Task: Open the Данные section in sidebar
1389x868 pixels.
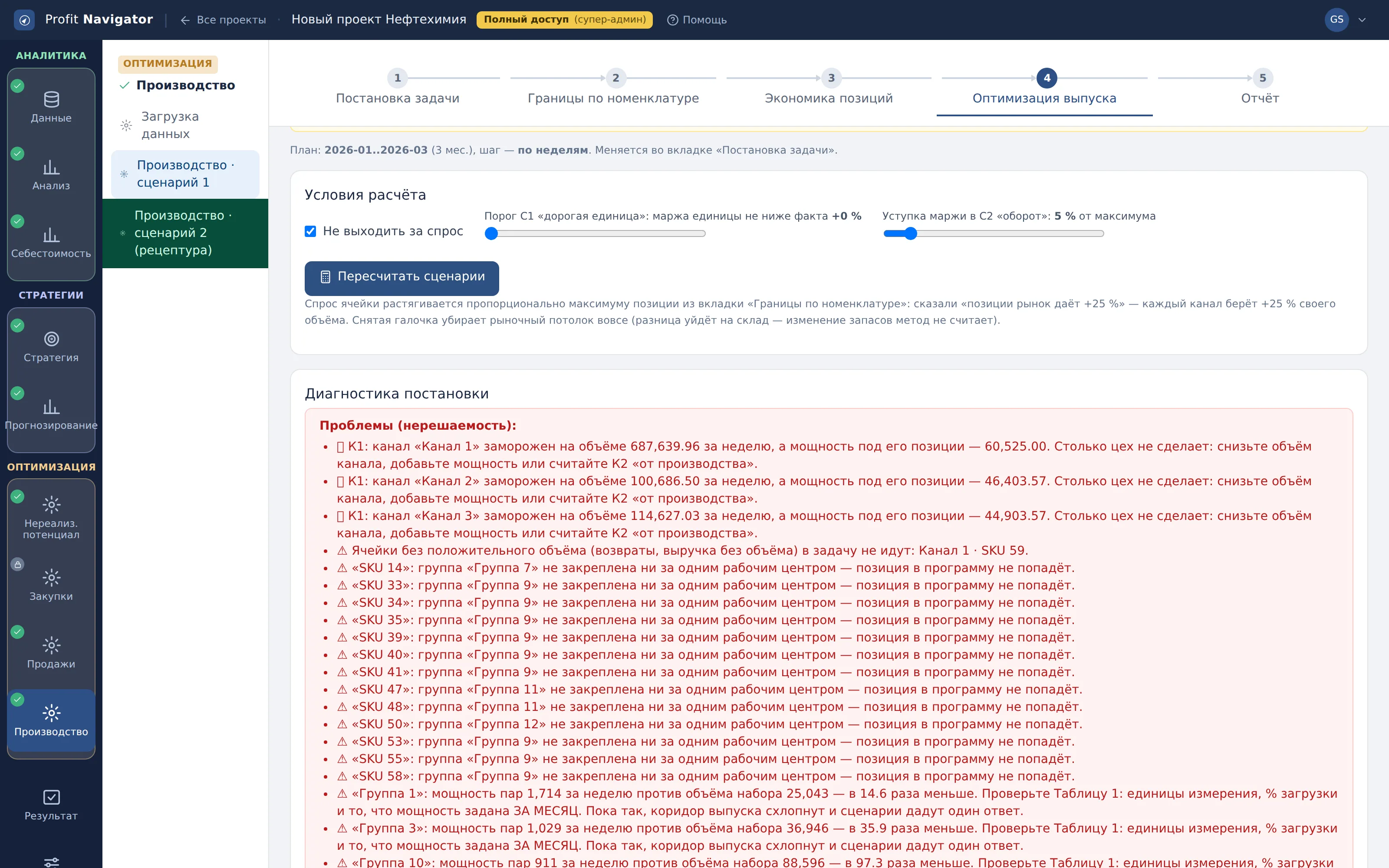Action: click(x=51, y=107)
